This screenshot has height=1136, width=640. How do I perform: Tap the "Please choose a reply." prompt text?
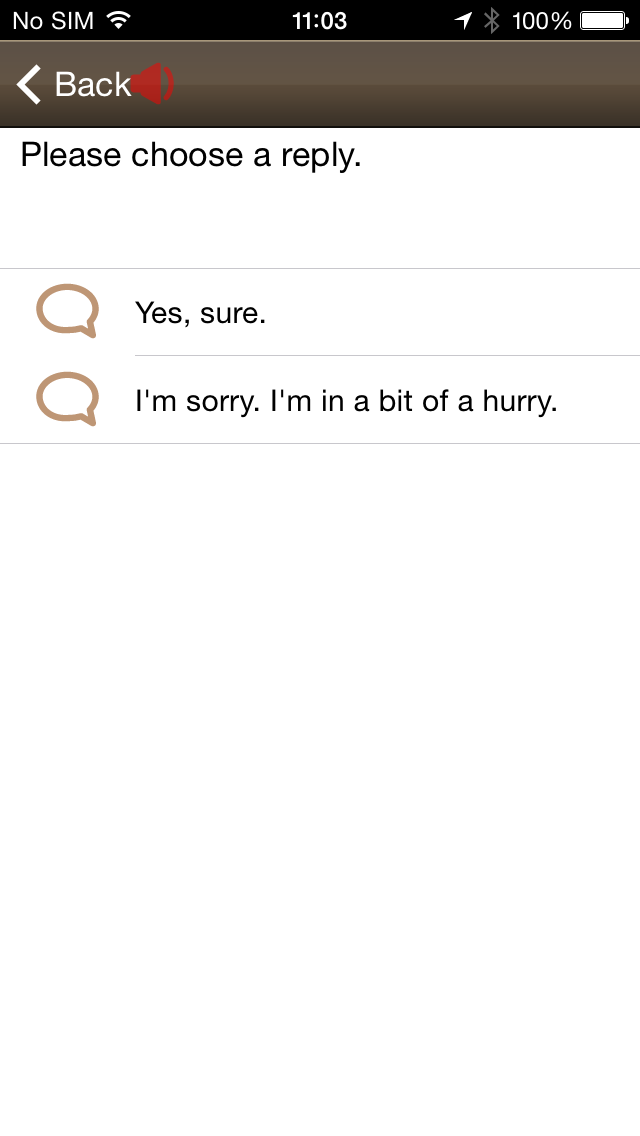191,155
